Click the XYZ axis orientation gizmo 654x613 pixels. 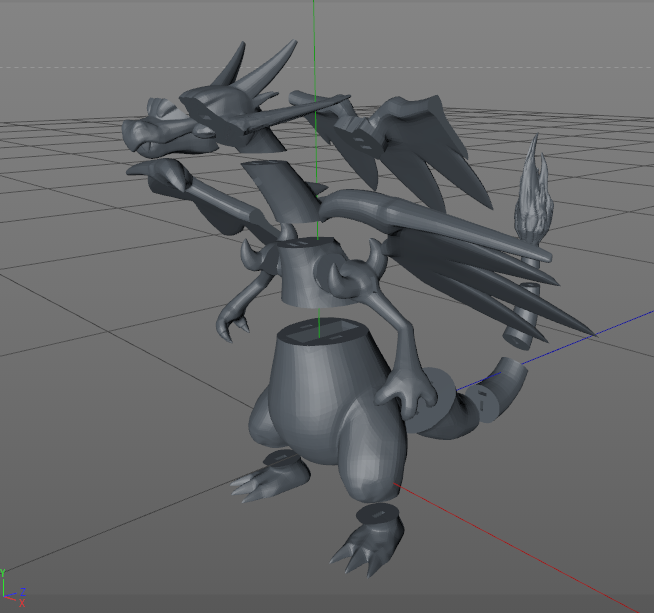click(x=13, y=589)
